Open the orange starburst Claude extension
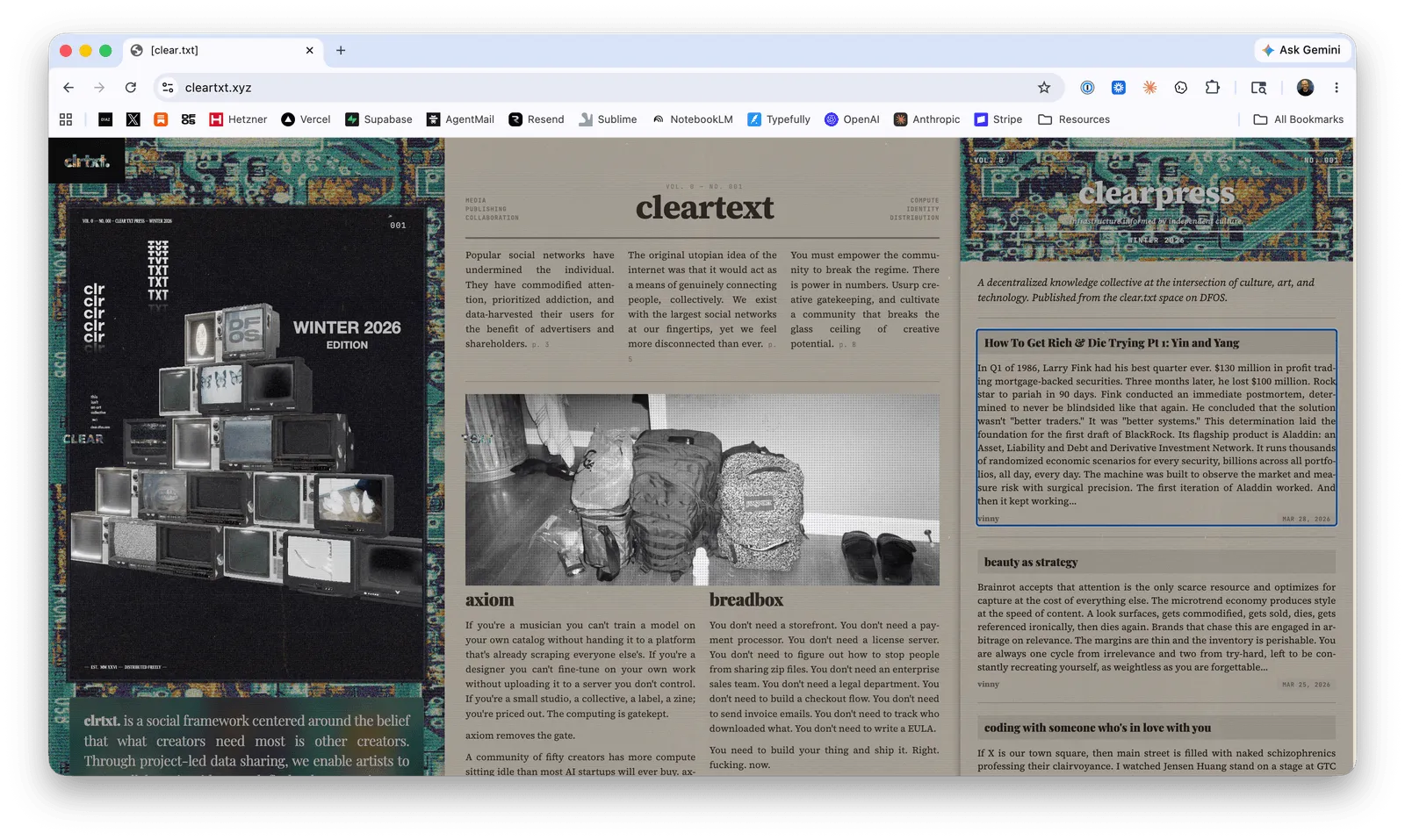 pos(1149,88)
